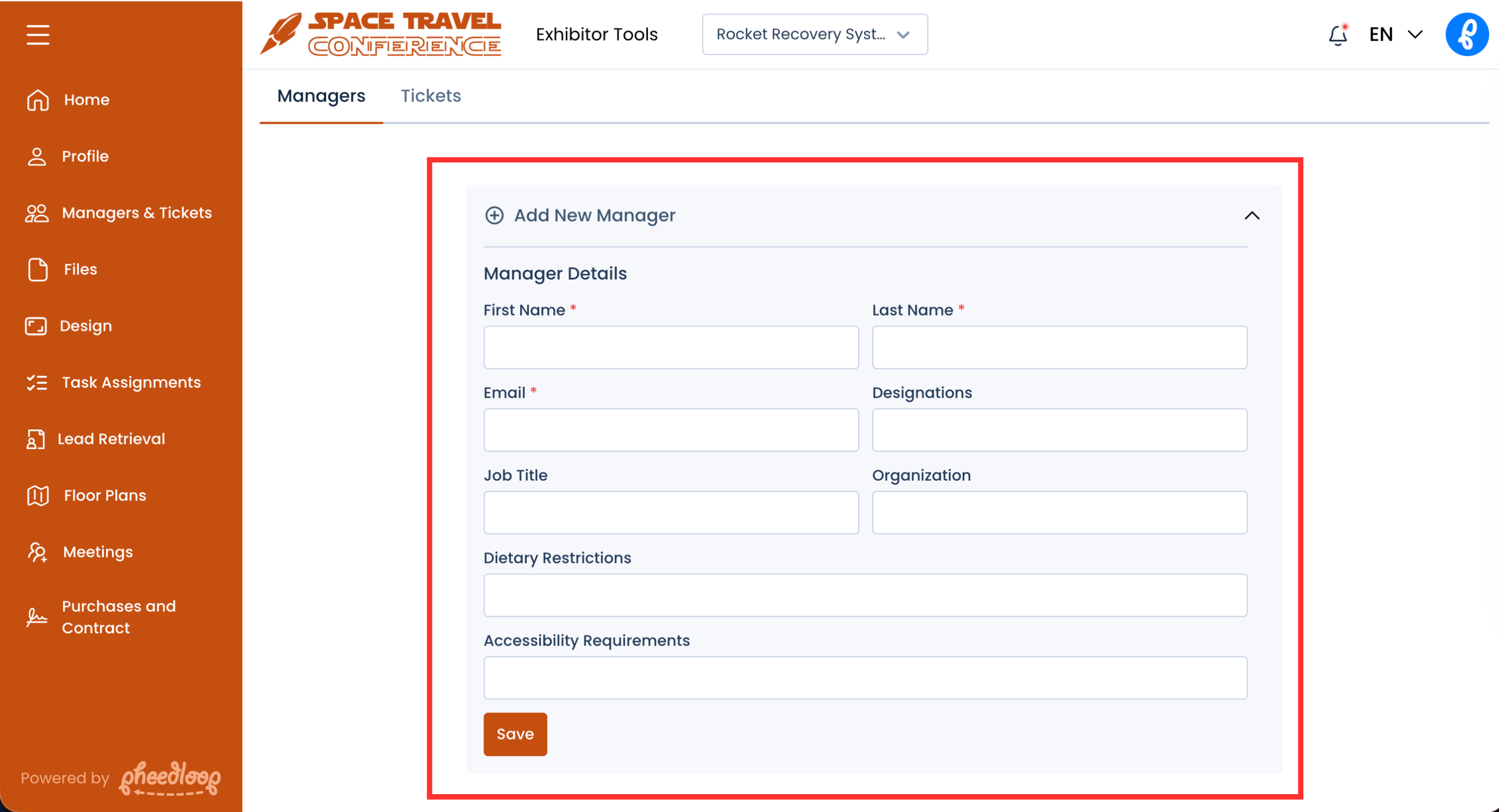Click the Home house icon

38,100
